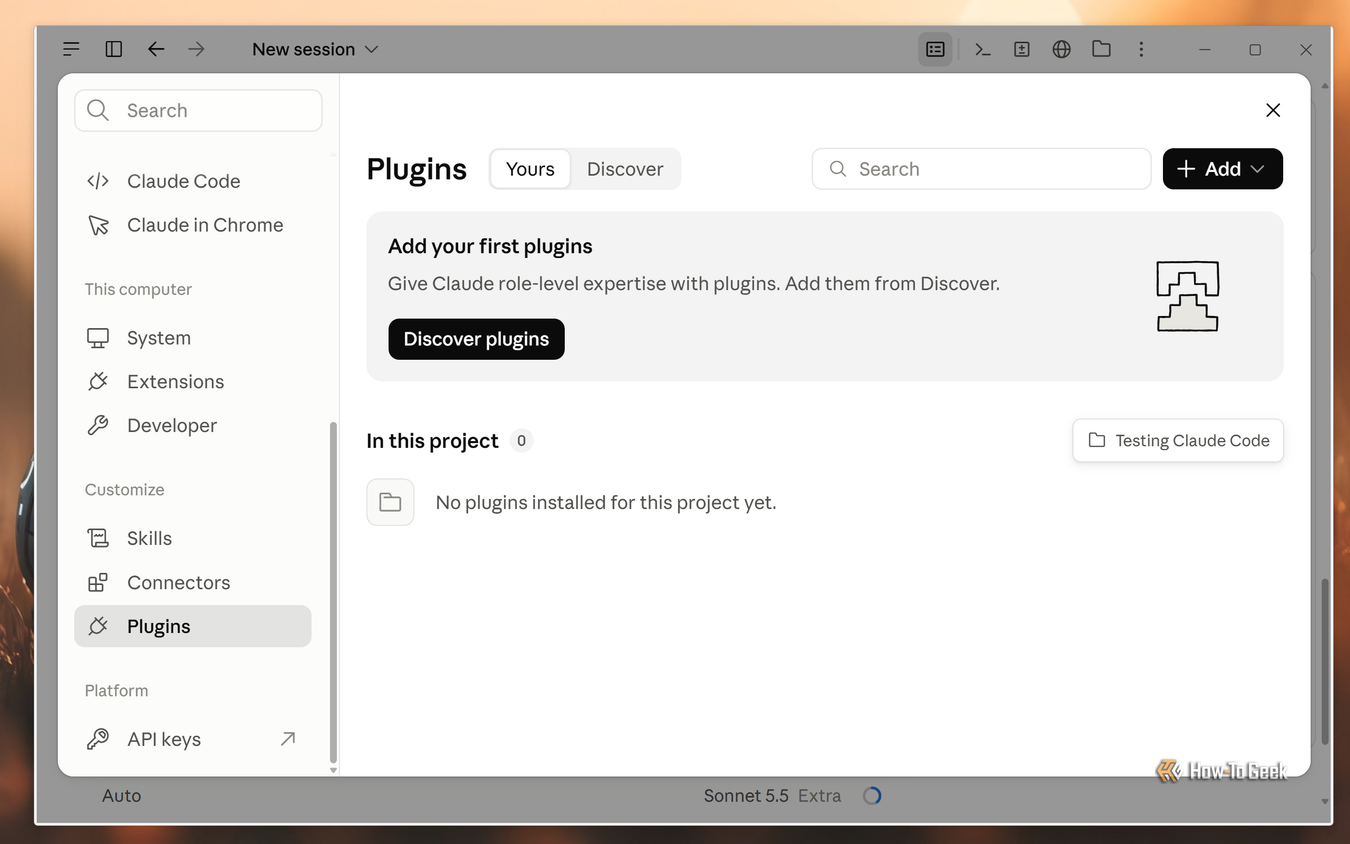Toggle the sidebar panel icon

114,49
